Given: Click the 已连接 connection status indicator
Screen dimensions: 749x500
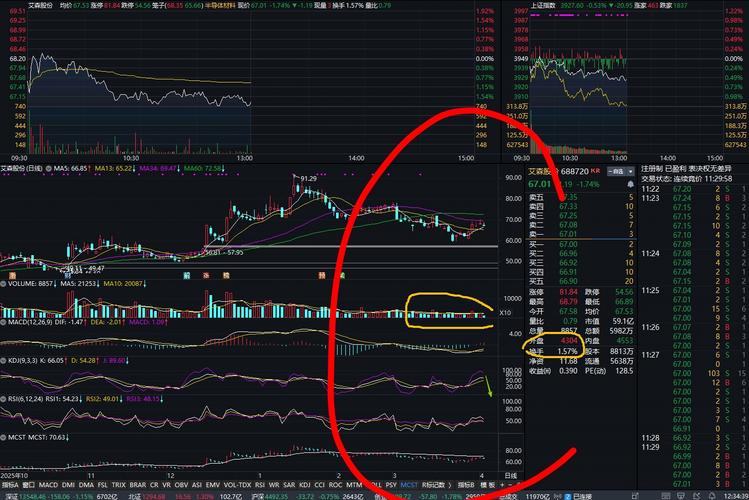Looking at the screenshot, I should click(582, 496).
